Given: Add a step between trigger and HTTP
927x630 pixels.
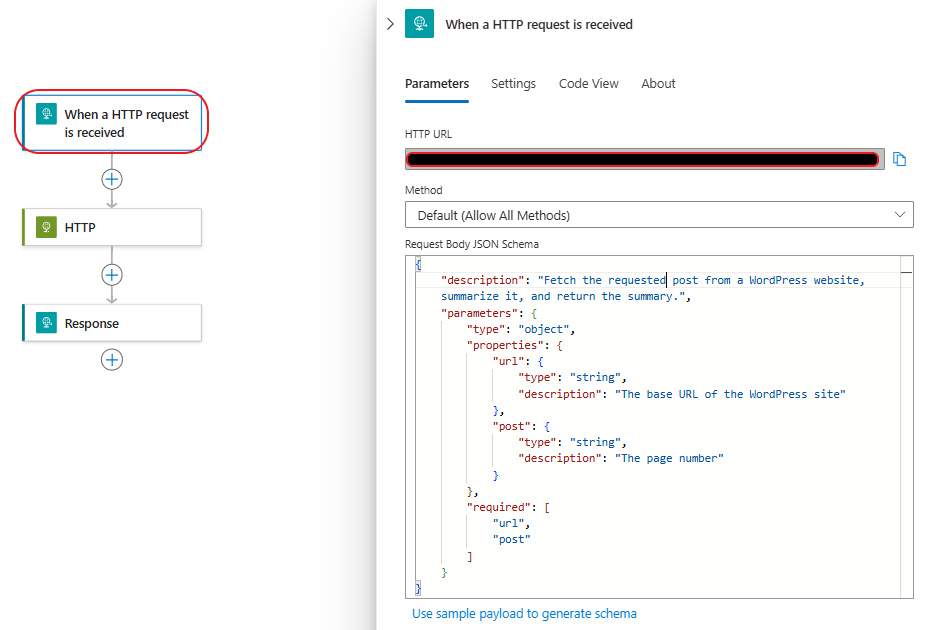Looking at the screenshot, I should (112, 179).
